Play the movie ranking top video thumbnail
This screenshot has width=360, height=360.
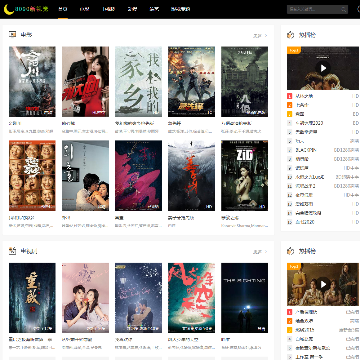point(323,68)
